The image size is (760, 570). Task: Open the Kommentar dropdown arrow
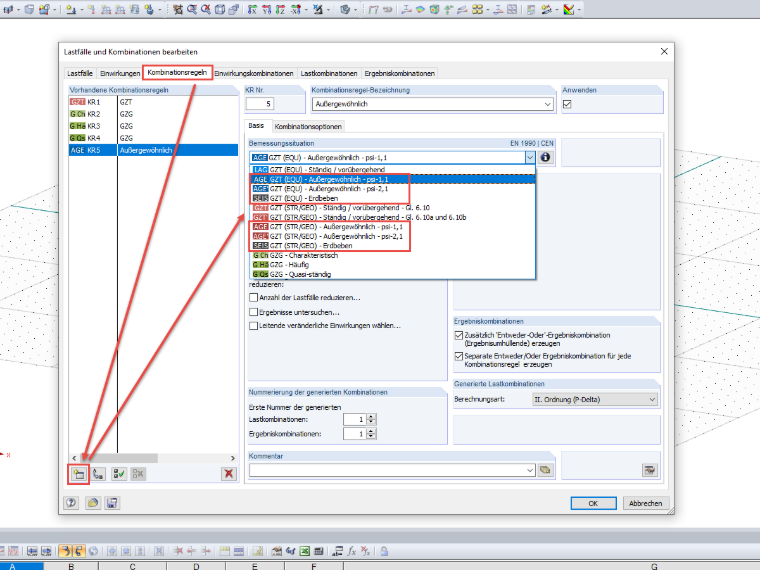click(x=530, y=470)
